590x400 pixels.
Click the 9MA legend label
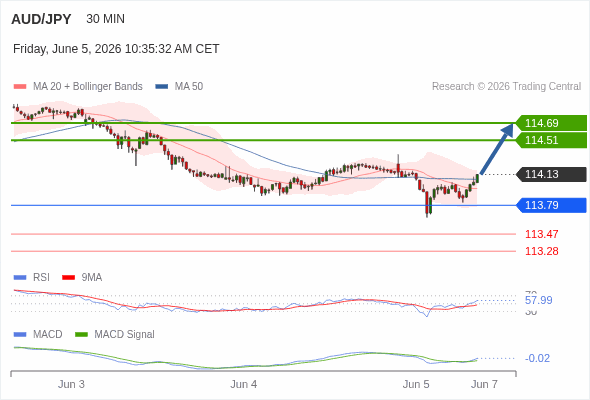(92, 278)
